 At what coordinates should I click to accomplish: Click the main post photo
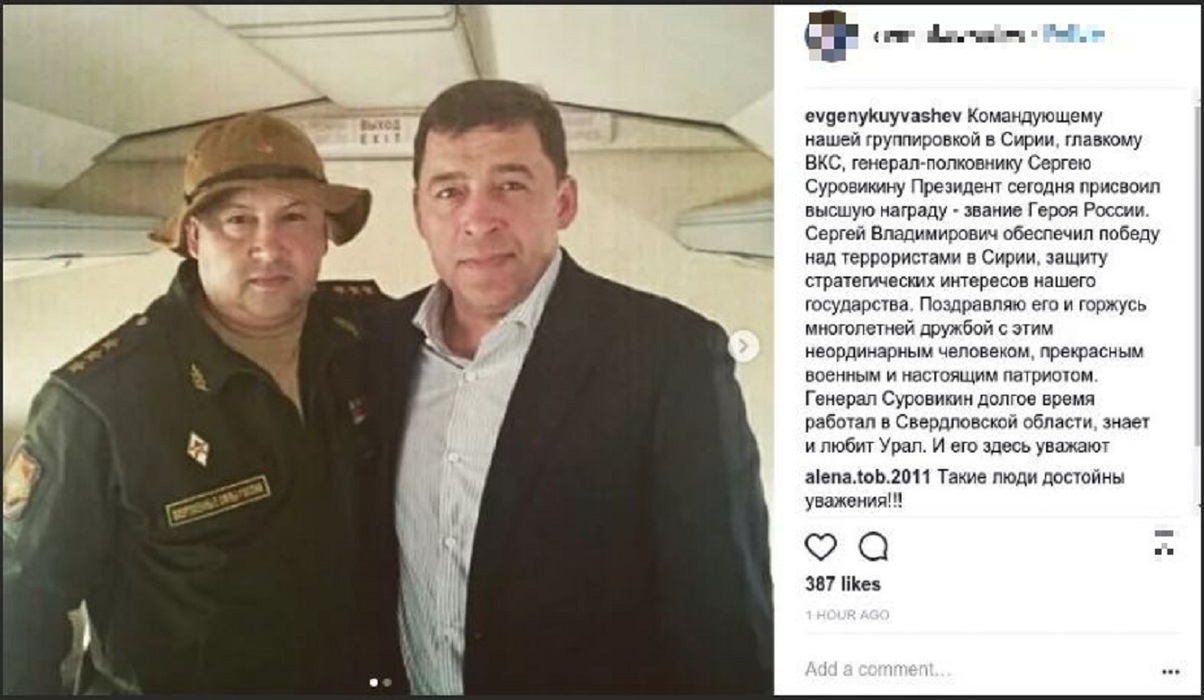pos(388,349)
